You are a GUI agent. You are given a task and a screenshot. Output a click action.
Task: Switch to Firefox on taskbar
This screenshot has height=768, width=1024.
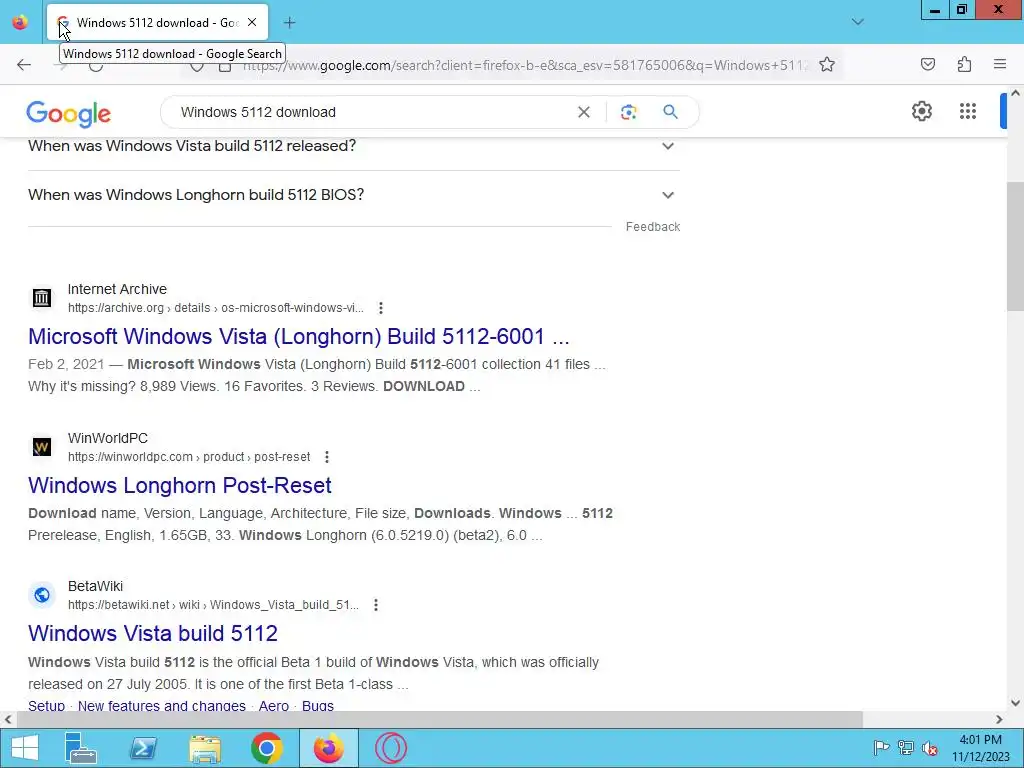328,748
